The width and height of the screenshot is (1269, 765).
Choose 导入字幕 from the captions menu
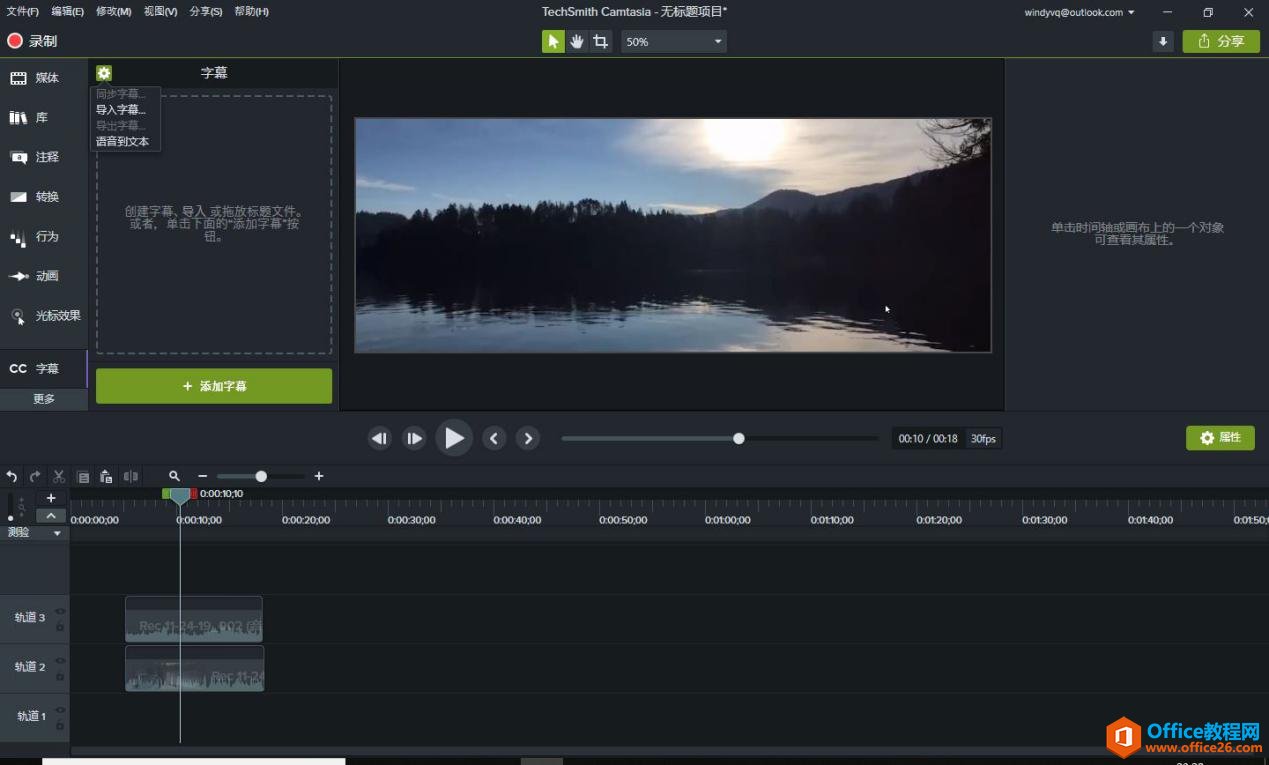click(120, 110)
